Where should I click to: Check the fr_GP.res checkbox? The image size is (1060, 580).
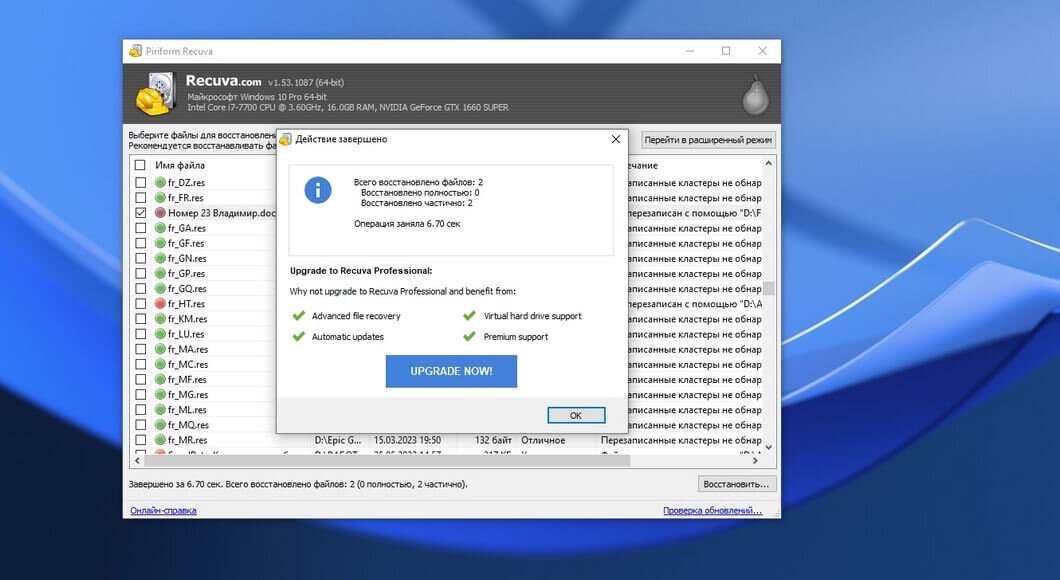140,273
